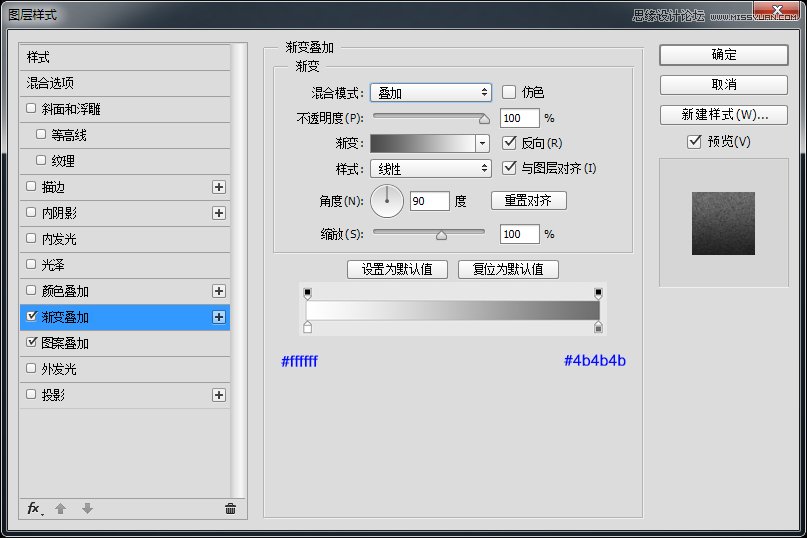Enable 内发光 checkbox
Image resolution: width=807 pixels, height=538 pixels.
click(31, 238)
